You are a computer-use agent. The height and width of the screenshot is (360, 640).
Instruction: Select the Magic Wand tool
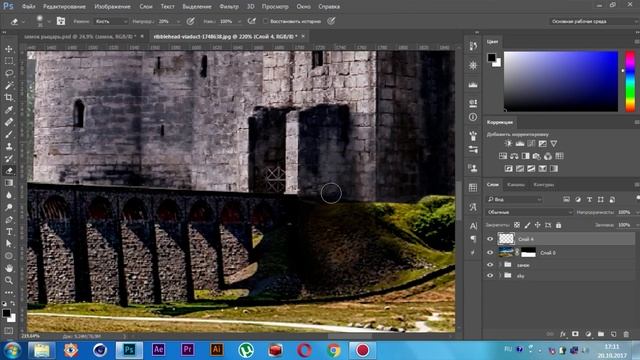(9, 85)
